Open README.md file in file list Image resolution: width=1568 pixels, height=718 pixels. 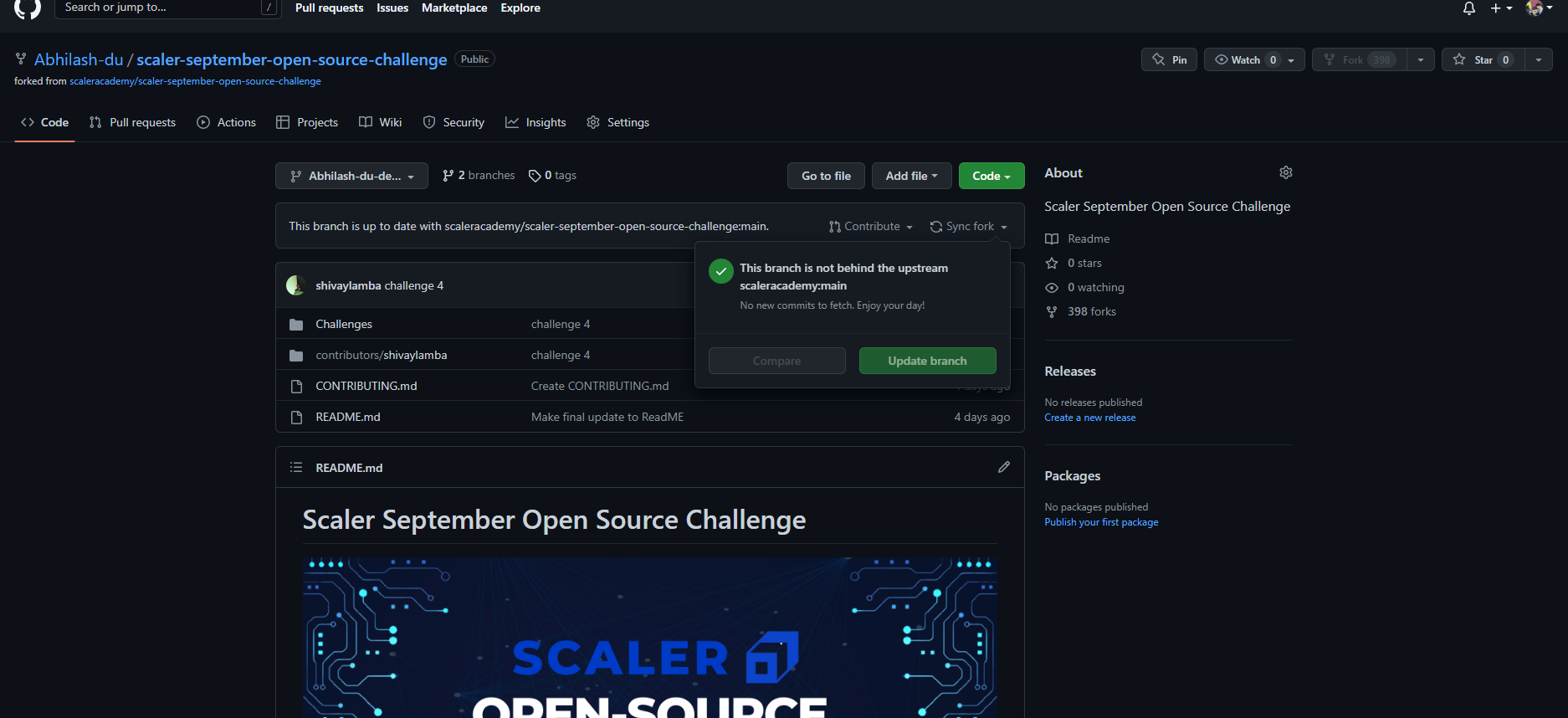click(x=348, y=417)
